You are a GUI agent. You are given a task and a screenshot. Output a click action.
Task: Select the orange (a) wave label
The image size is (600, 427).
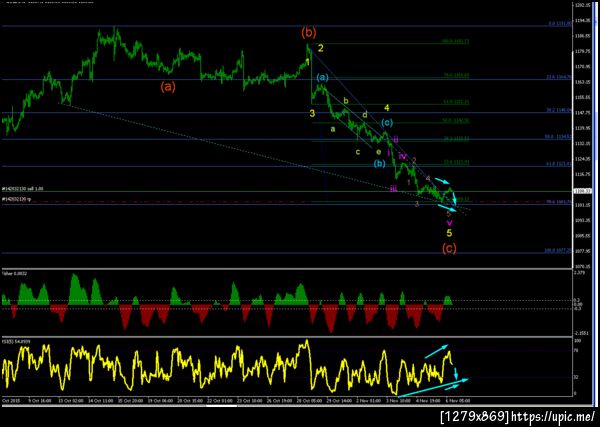(168, 87)
